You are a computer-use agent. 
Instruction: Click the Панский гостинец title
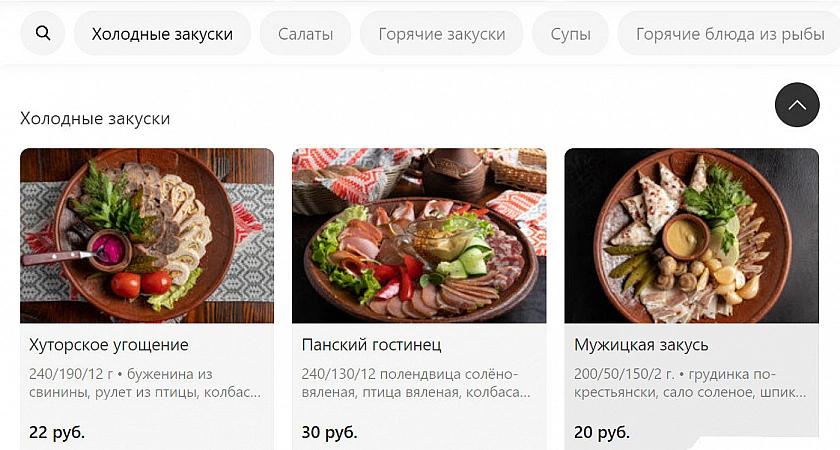pos(371,344)
